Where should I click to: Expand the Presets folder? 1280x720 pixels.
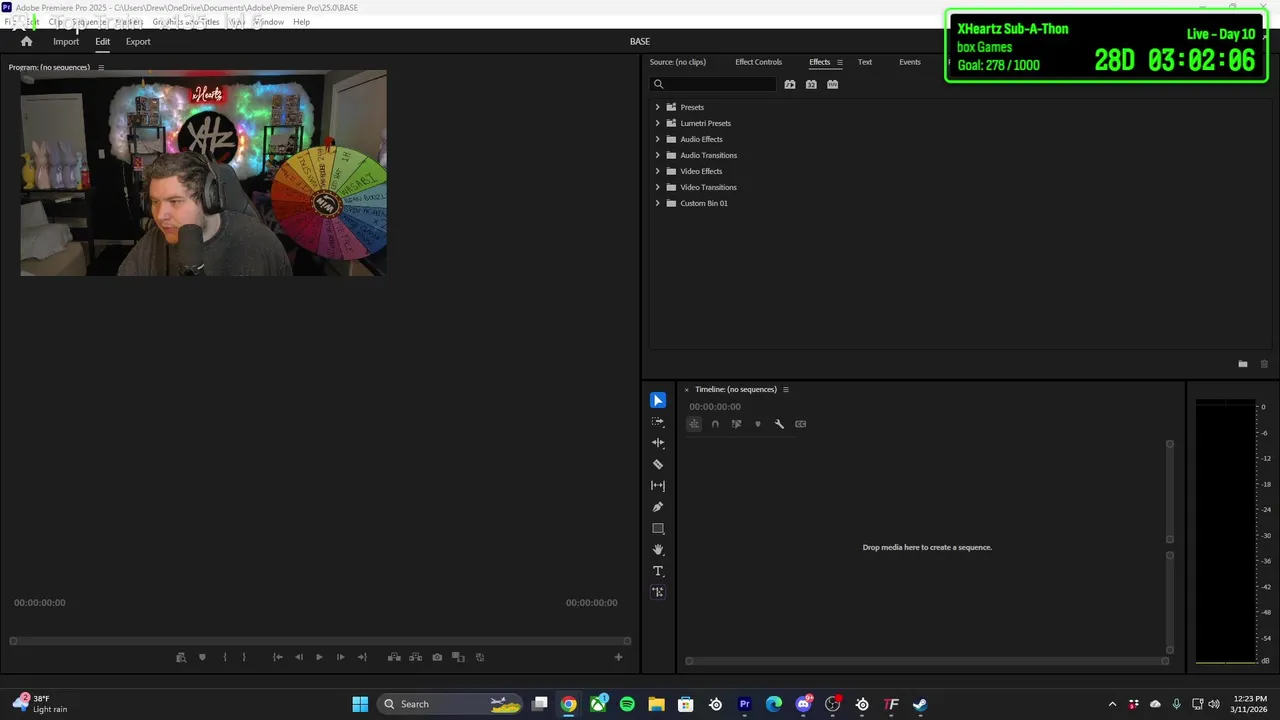tap(657, 107)
